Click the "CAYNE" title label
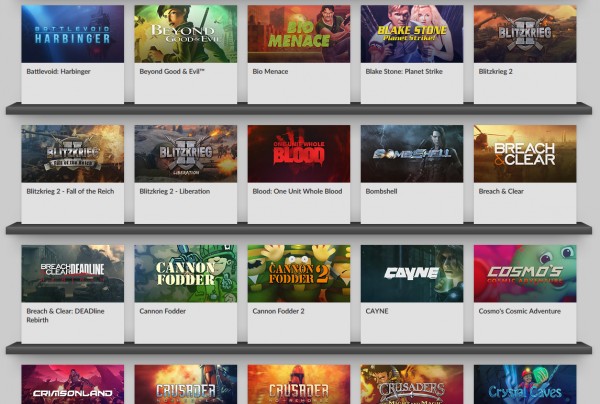This screenshot has height=404, width=600. [377, 311]
